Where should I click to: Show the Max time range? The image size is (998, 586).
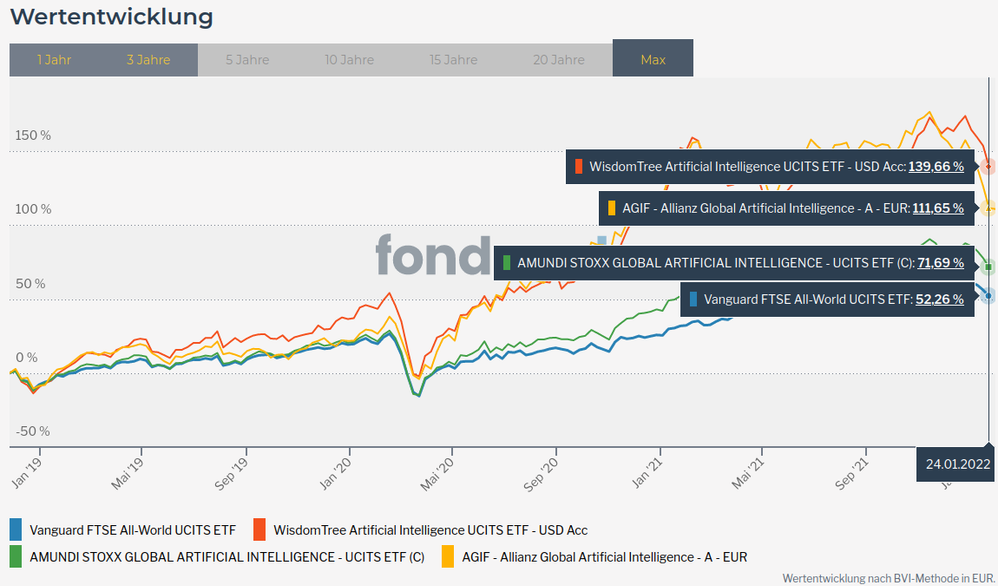tap(653, 60)
